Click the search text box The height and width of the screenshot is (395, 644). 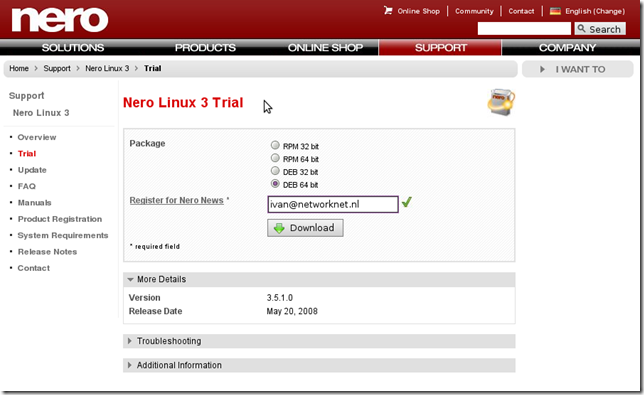[524, 29]
